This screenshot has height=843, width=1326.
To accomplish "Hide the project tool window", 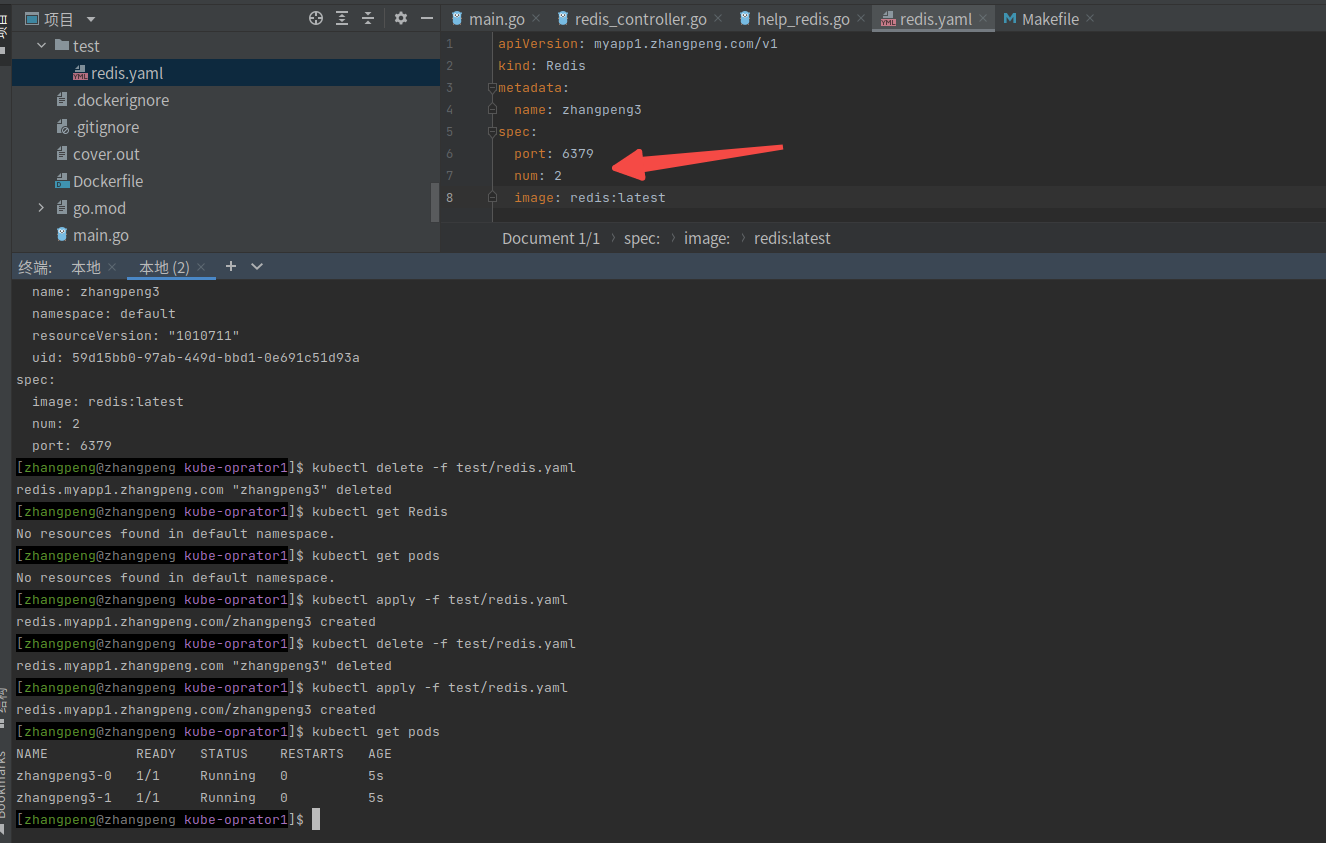I will tap(427, 18).
